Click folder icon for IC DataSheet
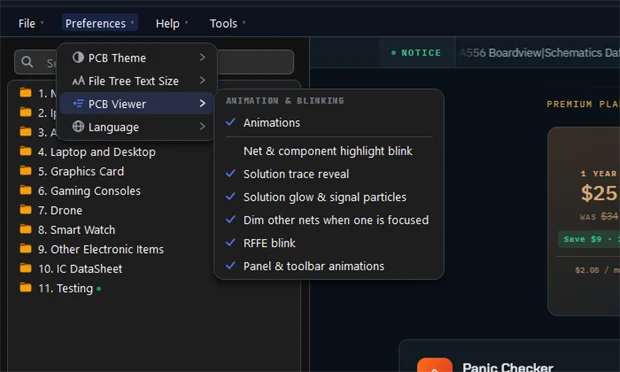The width and height of the screenshot is (620, 372). 26,268
